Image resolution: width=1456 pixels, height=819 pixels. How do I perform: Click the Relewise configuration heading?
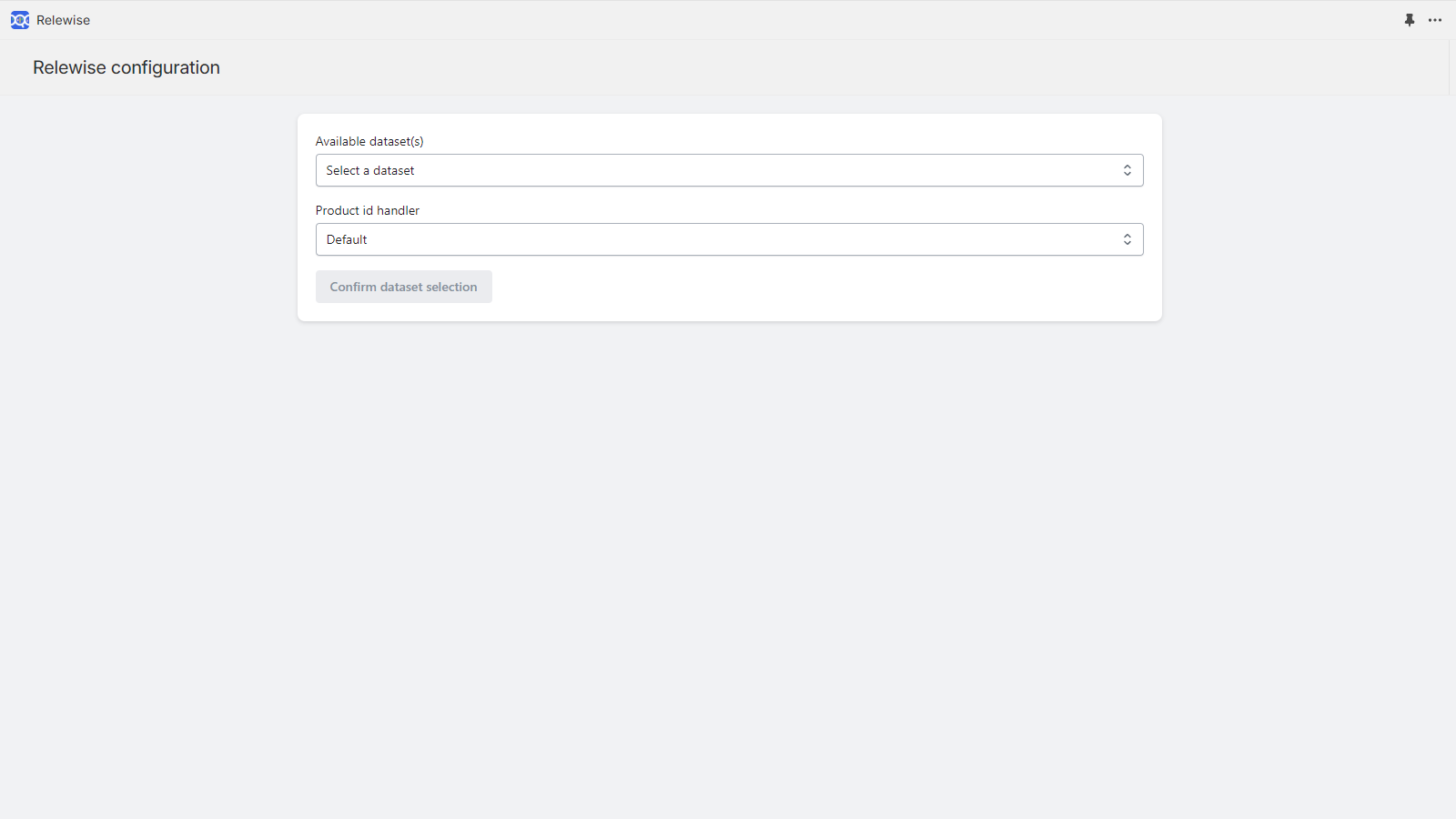[x=126, y=67]
